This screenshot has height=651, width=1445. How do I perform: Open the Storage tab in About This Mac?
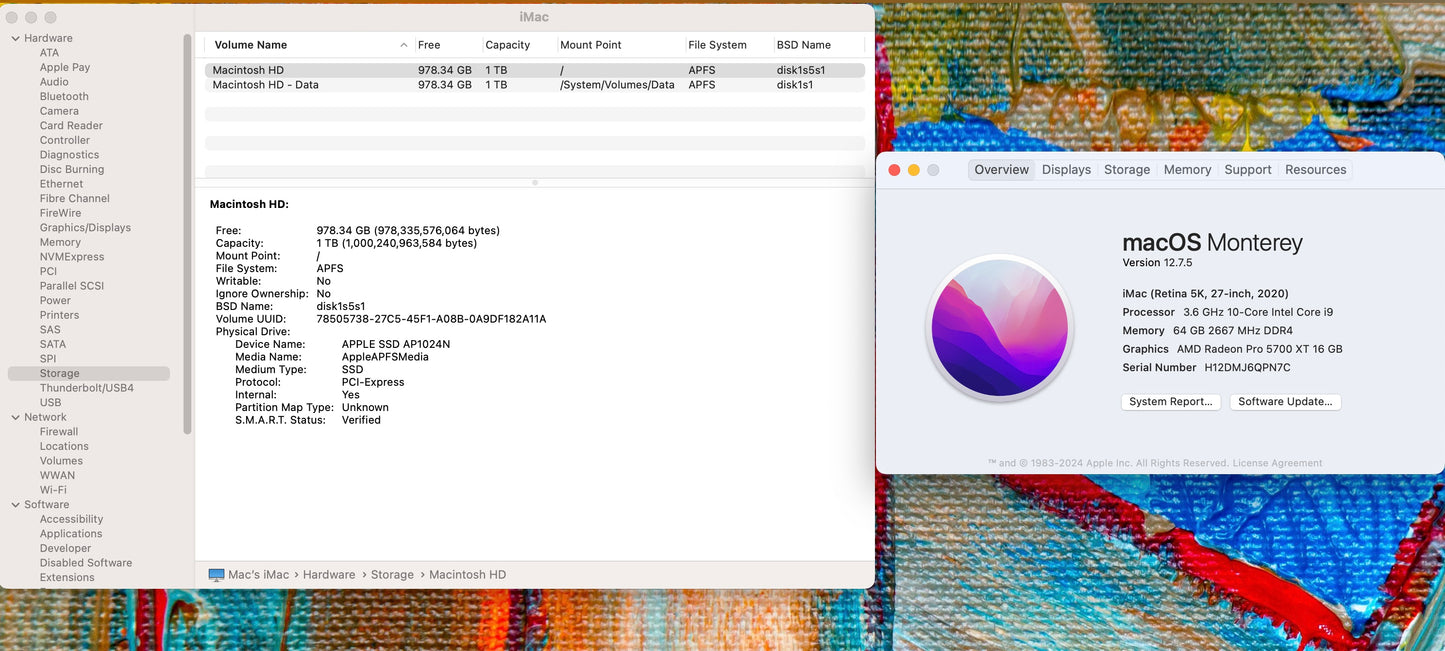pyautogui.click(x=1127, y=170)
